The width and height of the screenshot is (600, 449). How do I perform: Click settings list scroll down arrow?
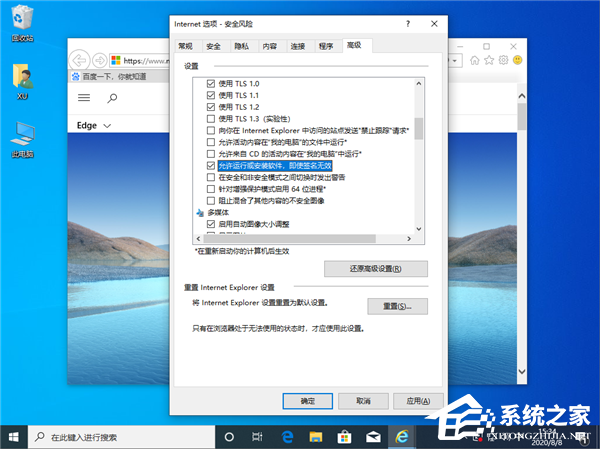pyautogui.click(x=419, y=229)
